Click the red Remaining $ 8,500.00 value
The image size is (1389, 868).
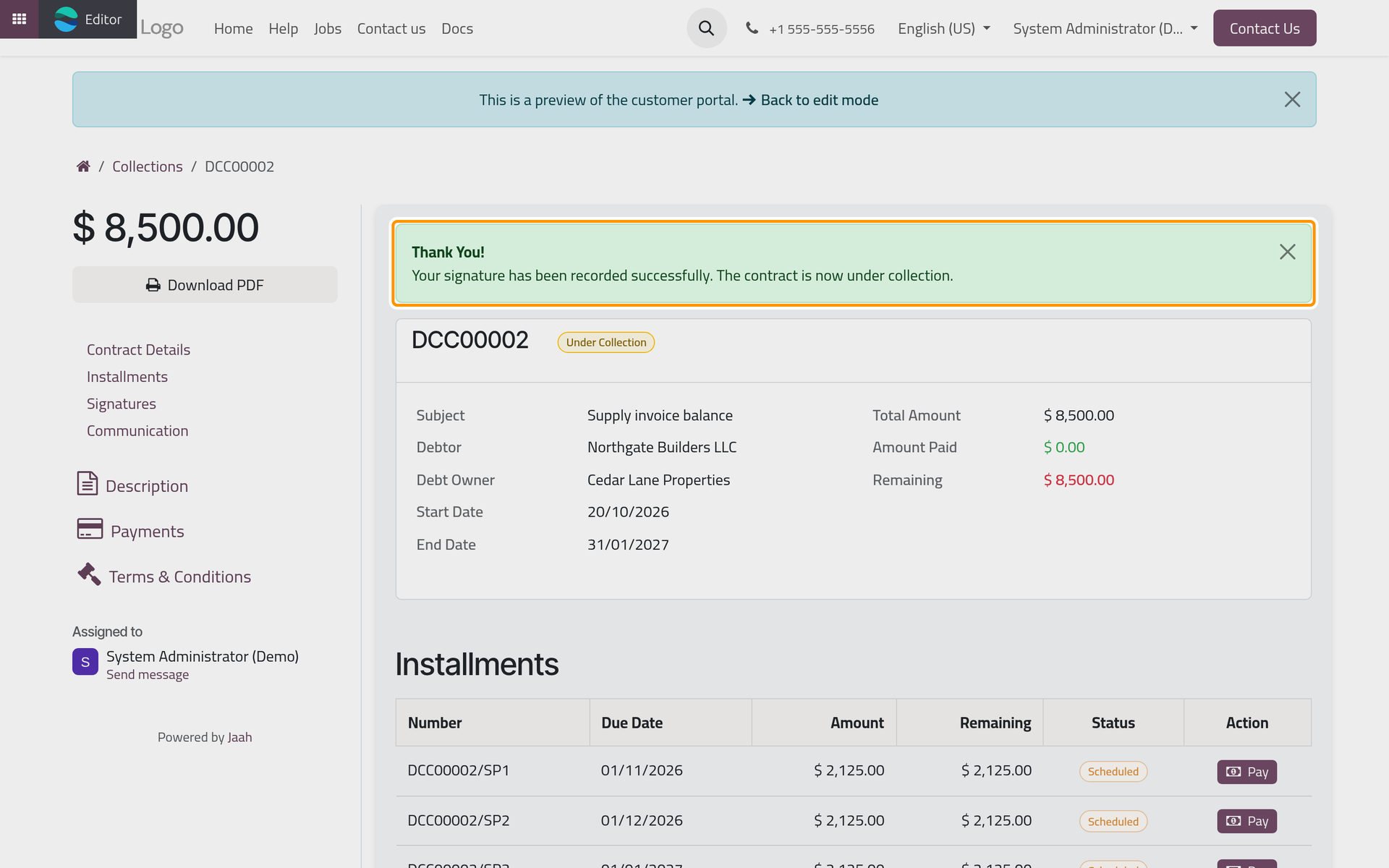coord(1079,480)
